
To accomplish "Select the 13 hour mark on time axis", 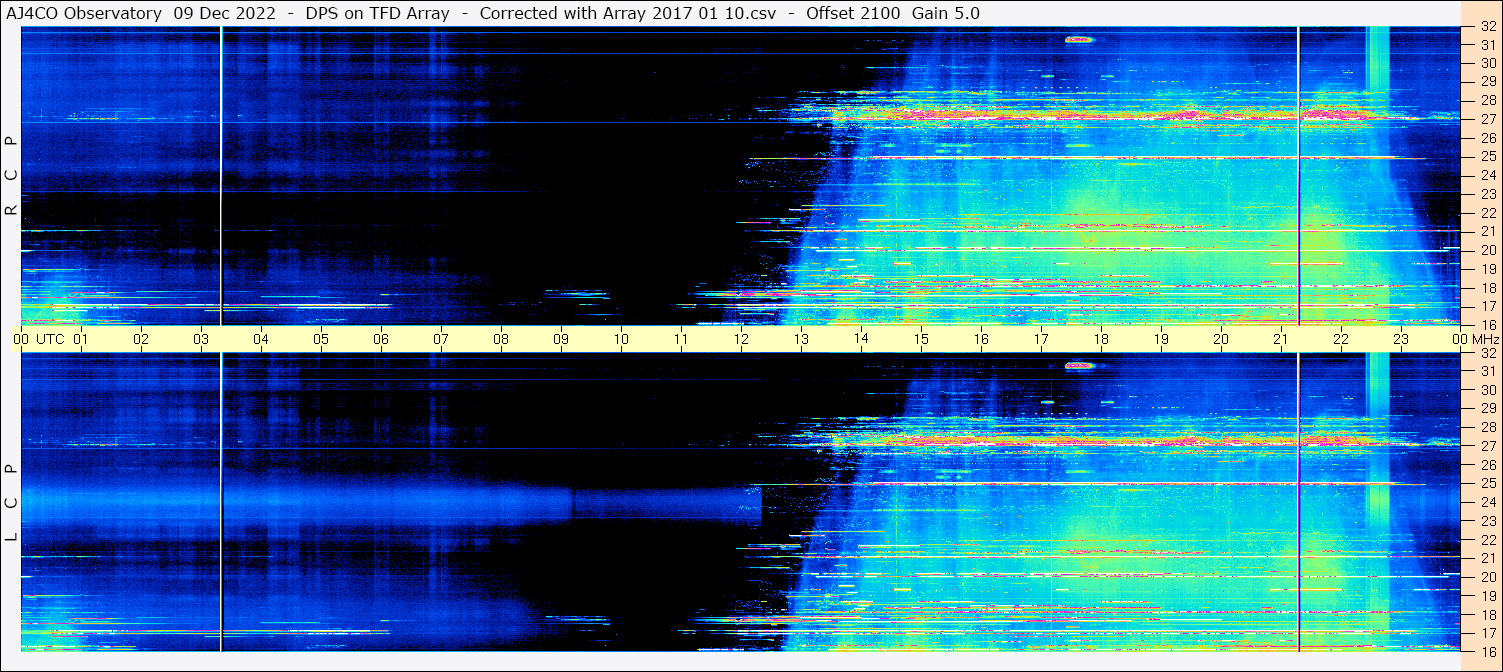I will 801,339.
